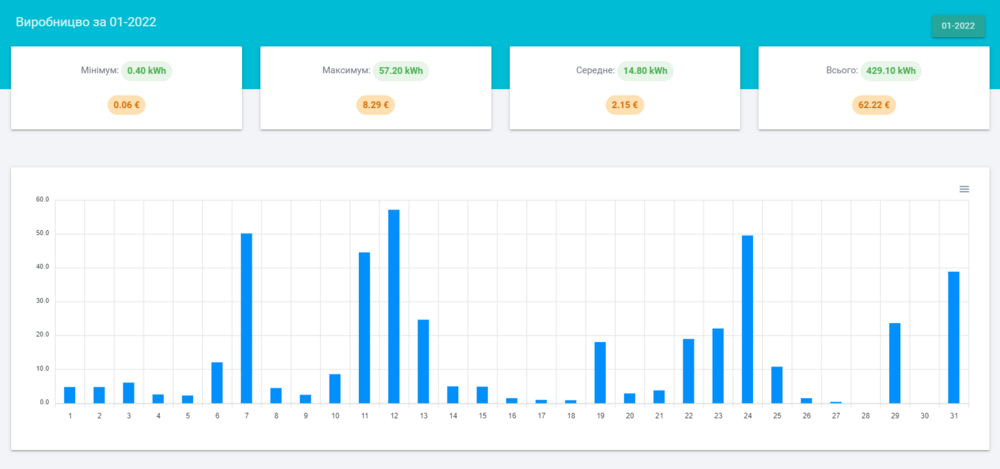Select the total 429.10 kWh badge

coord(891,71)
